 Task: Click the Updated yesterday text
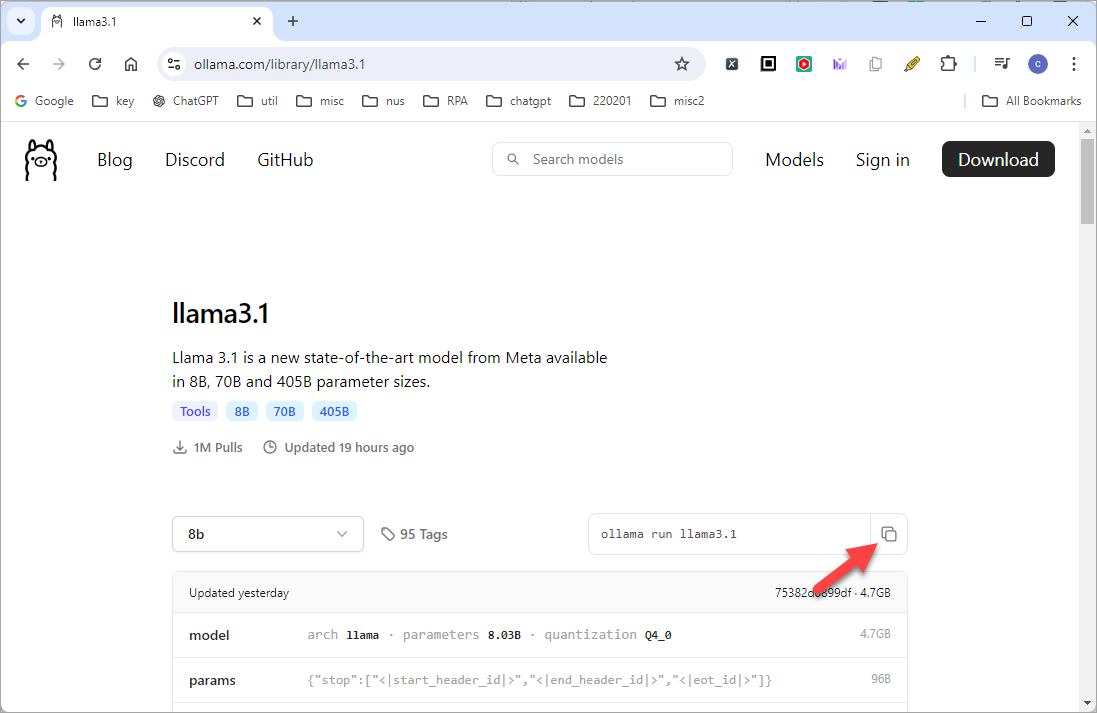click(239, 593)
